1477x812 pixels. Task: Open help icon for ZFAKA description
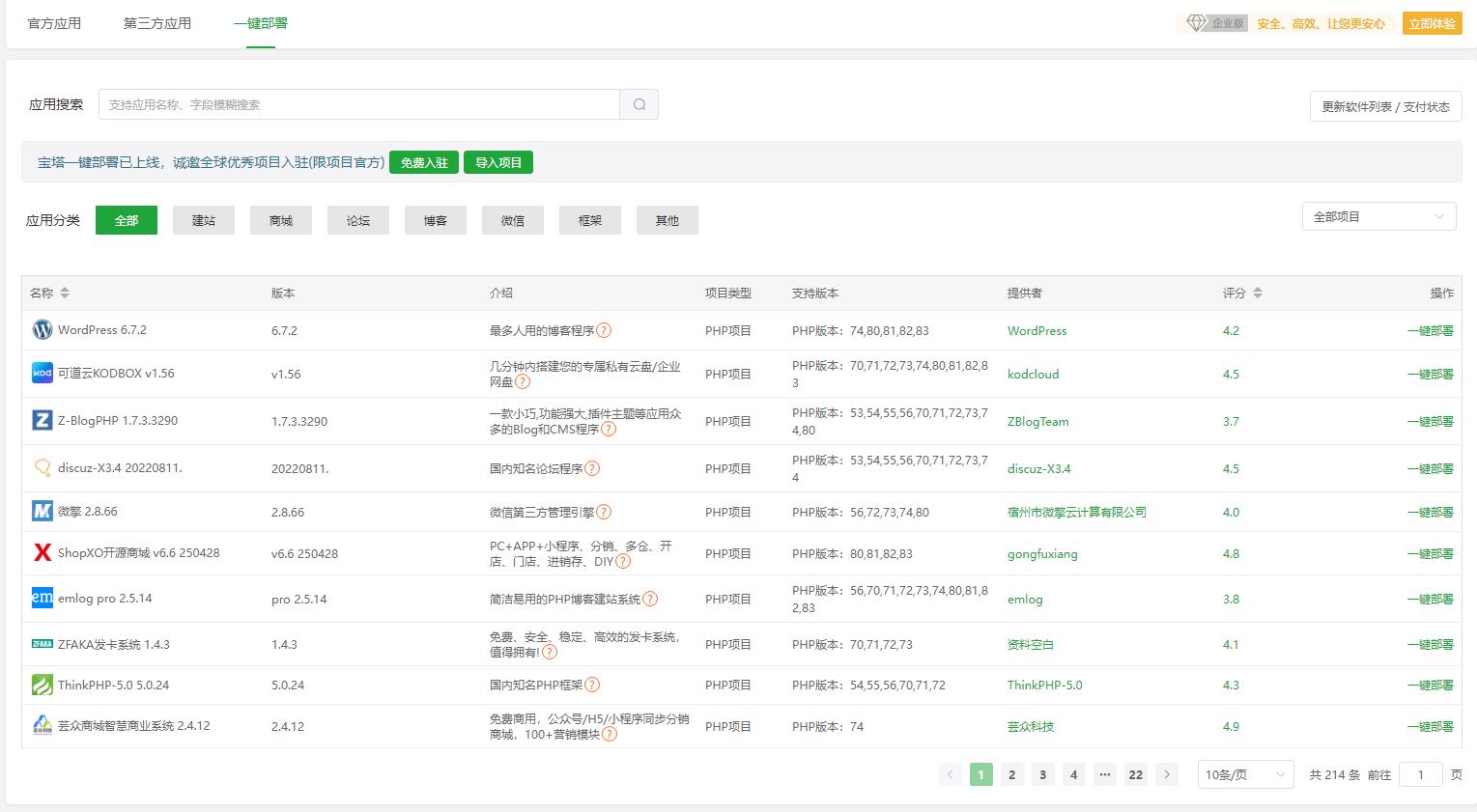tap(549, 652)
